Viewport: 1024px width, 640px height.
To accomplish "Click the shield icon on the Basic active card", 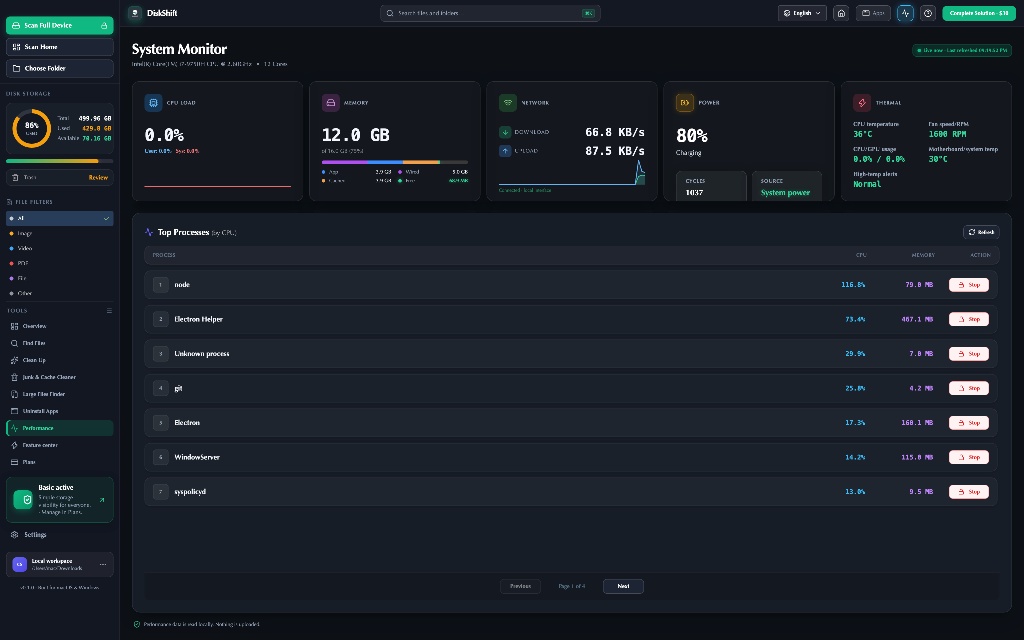I will (23, 500).
